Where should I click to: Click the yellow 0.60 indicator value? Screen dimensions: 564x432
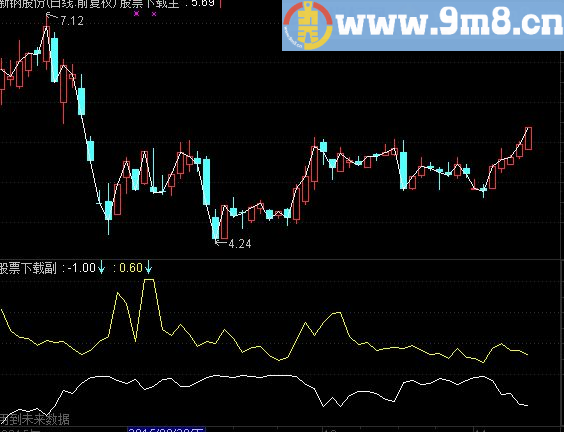click(131, 268)
